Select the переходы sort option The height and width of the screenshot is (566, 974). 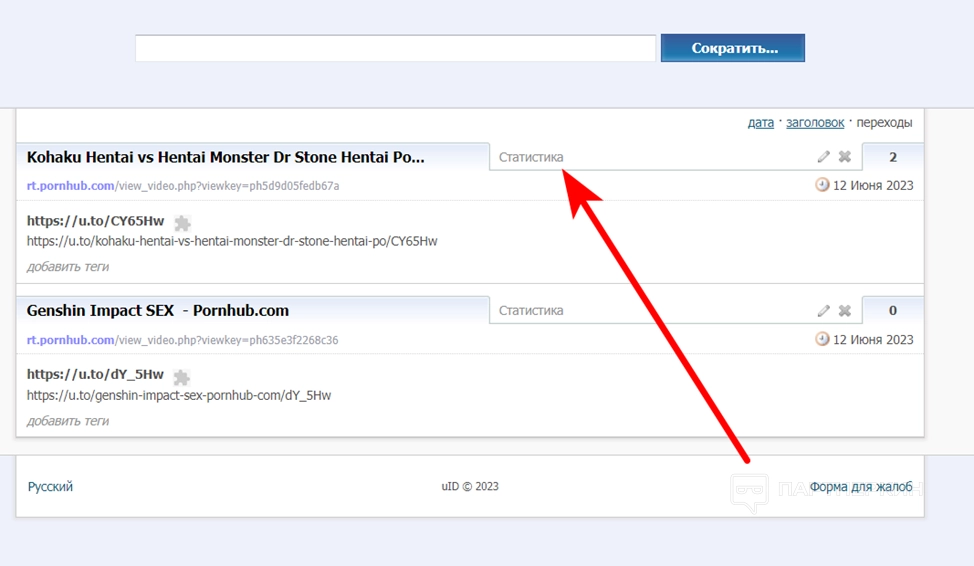884,122
